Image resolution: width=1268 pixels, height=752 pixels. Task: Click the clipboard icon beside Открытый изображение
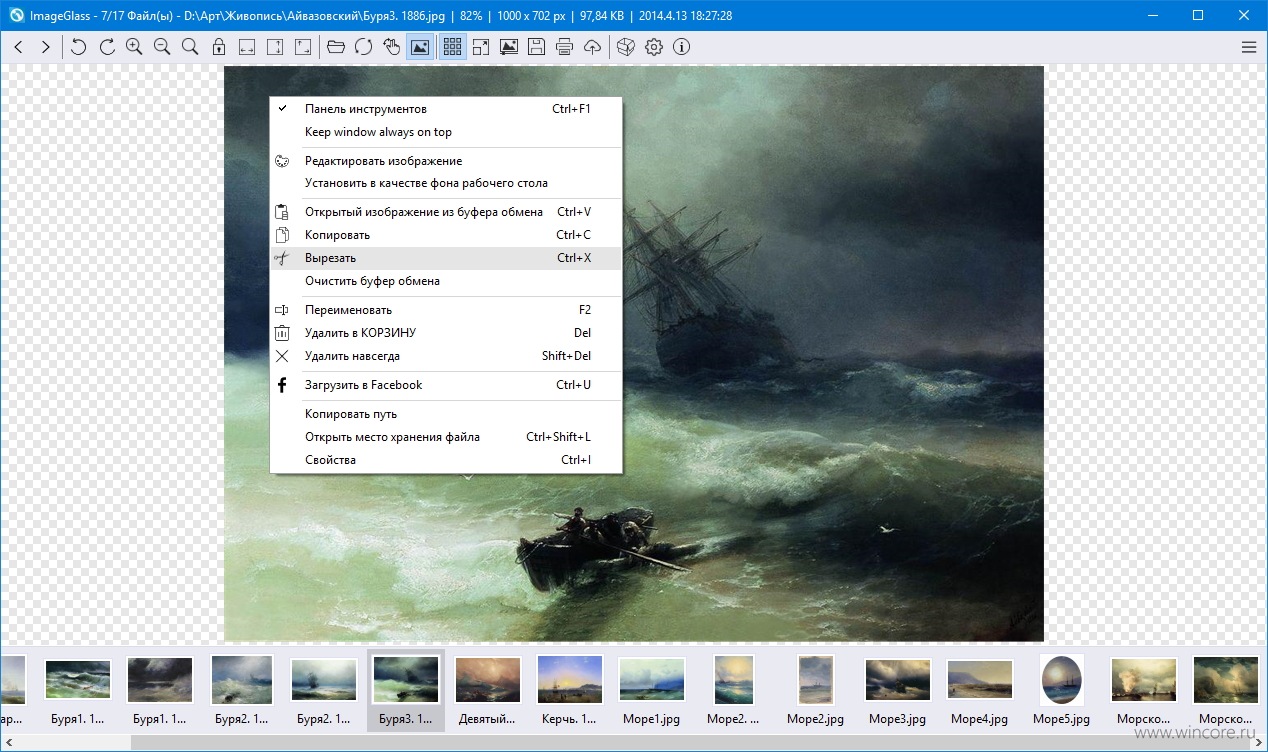point(282,212)
